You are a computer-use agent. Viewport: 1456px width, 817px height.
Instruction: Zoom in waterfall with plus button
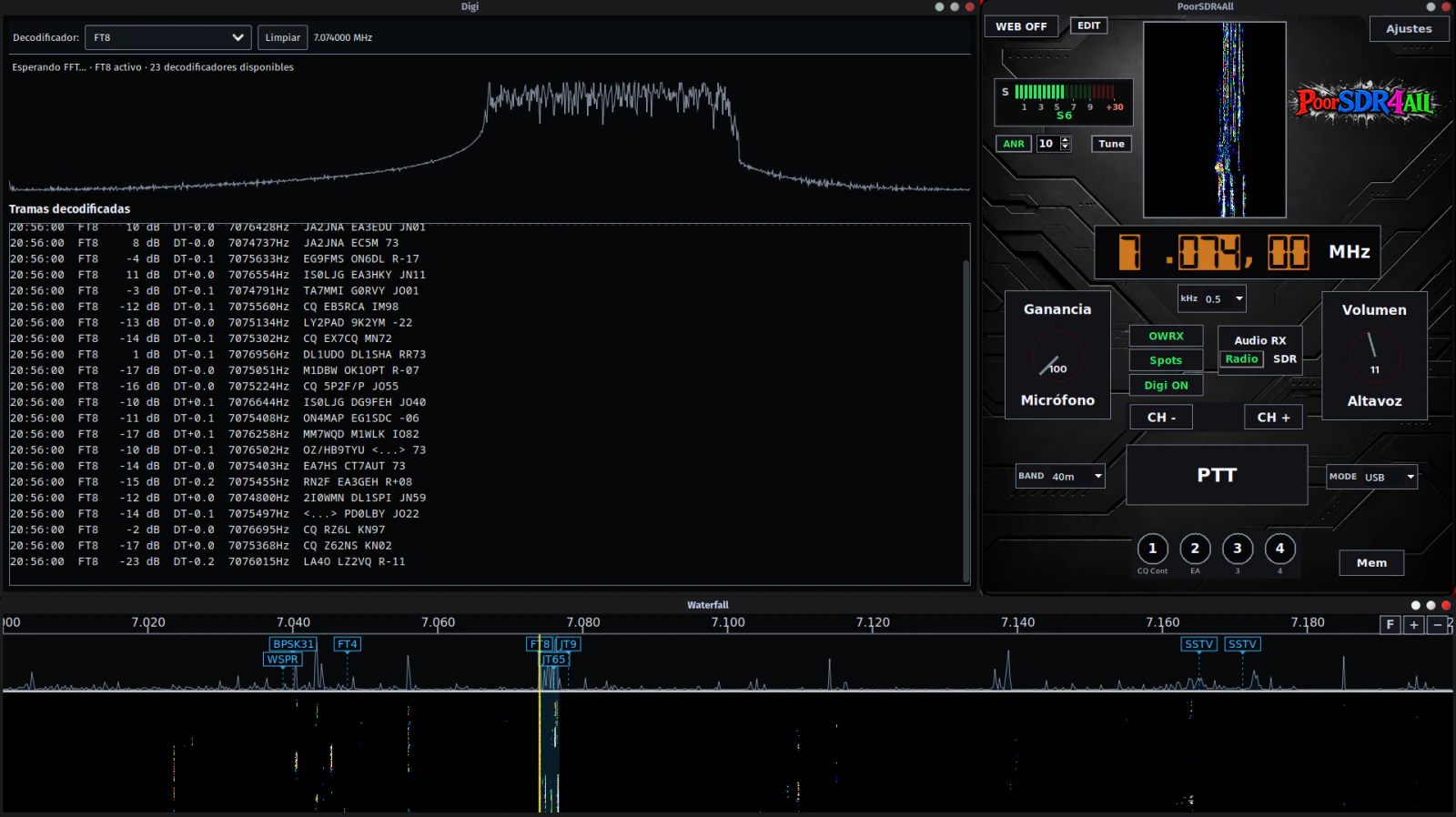(x=1413, y=624)
